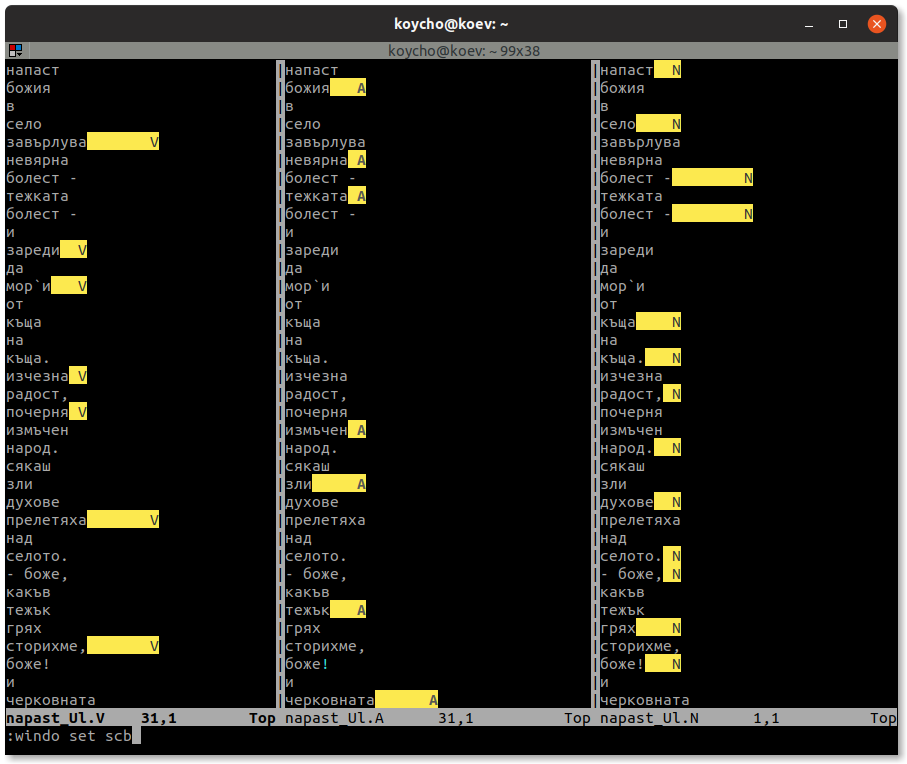Click the N tag beside 'напаст'
This screenshot has width=907, height=764.
pos(676,70)
